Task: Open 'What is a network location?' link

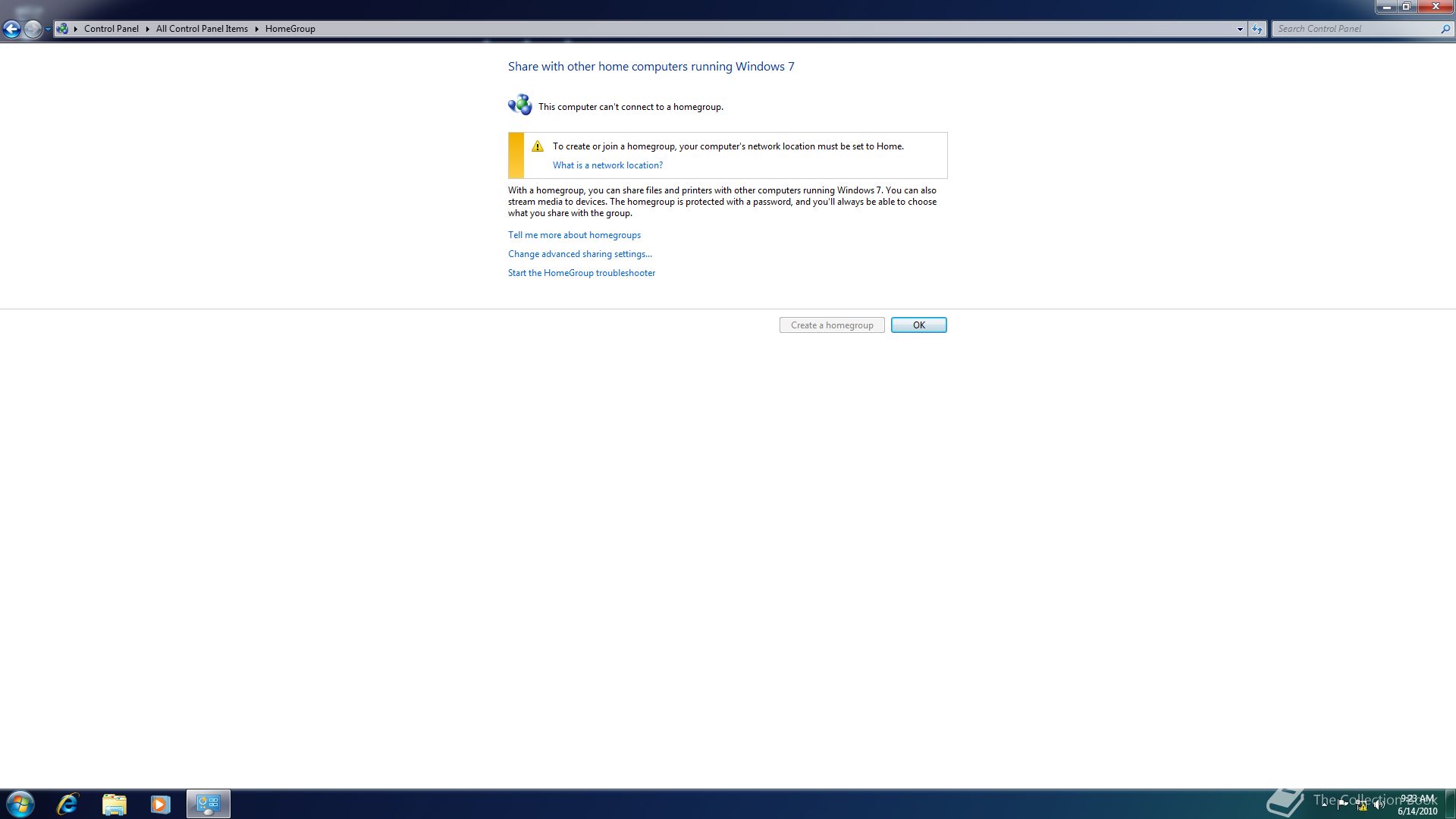Action: 607,165
